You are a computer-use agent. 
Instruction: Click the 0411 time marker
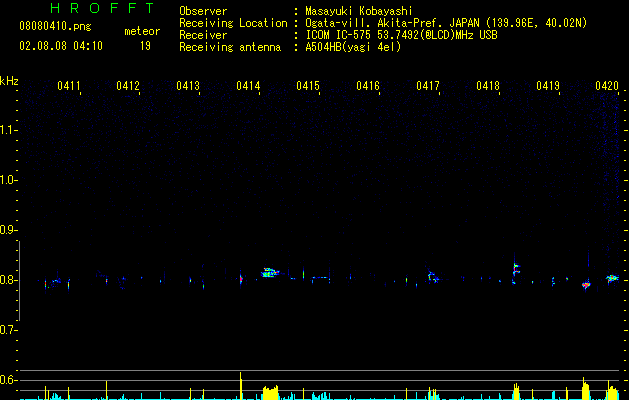(x=69, y=86)
